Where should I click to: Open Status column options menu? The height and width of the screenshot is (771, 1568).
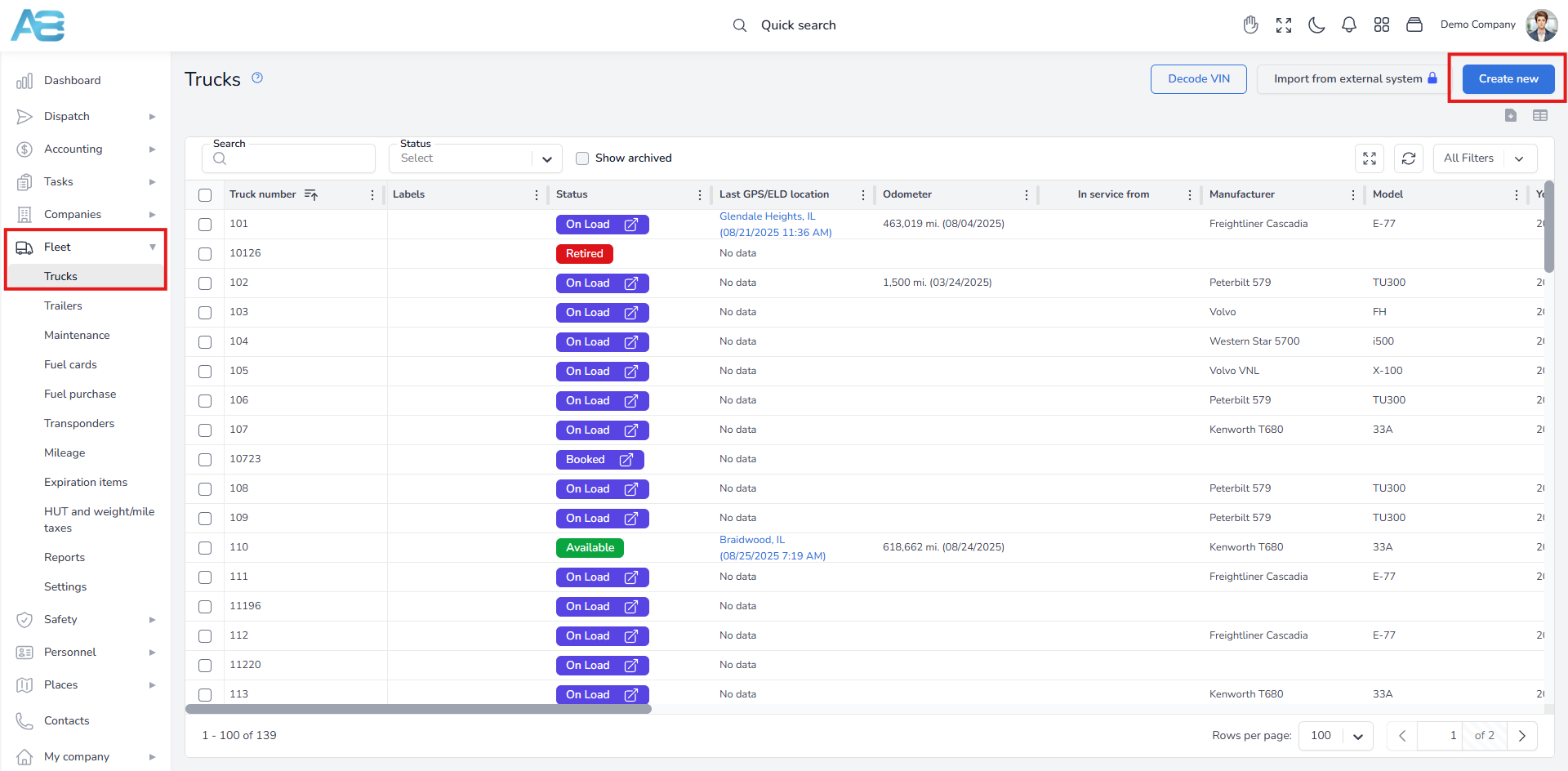700,194
